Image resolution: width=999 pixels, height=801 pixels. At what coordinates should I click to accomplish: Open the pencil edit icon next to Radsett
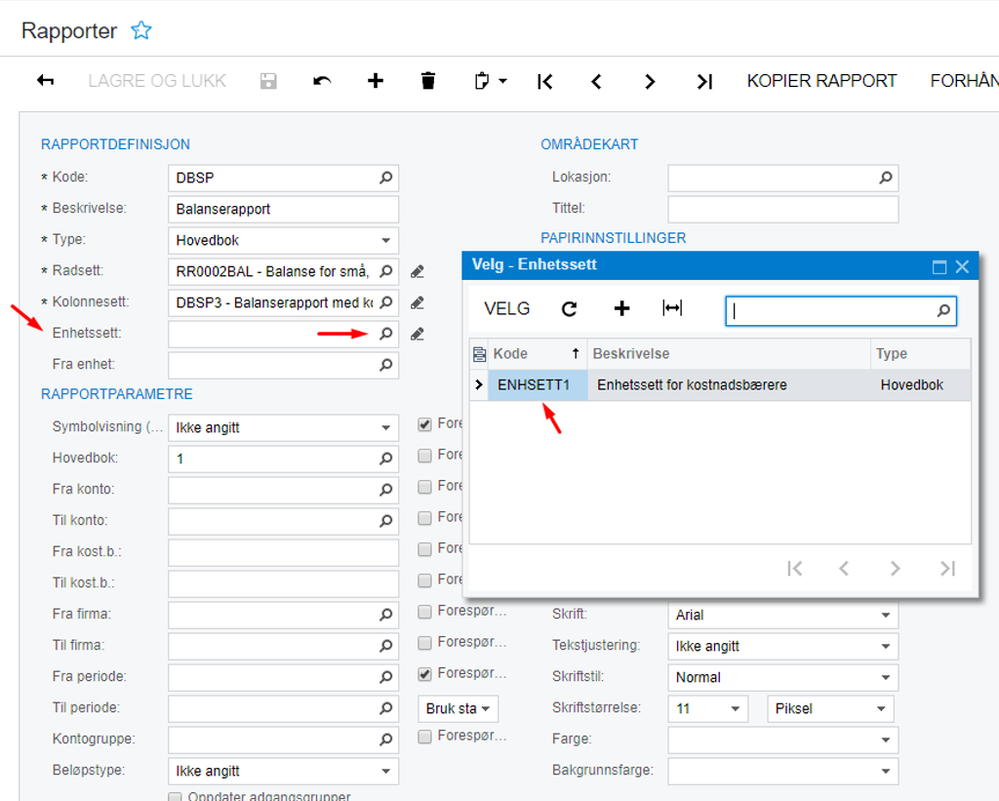pyautogui.click(x=417, y=271)
